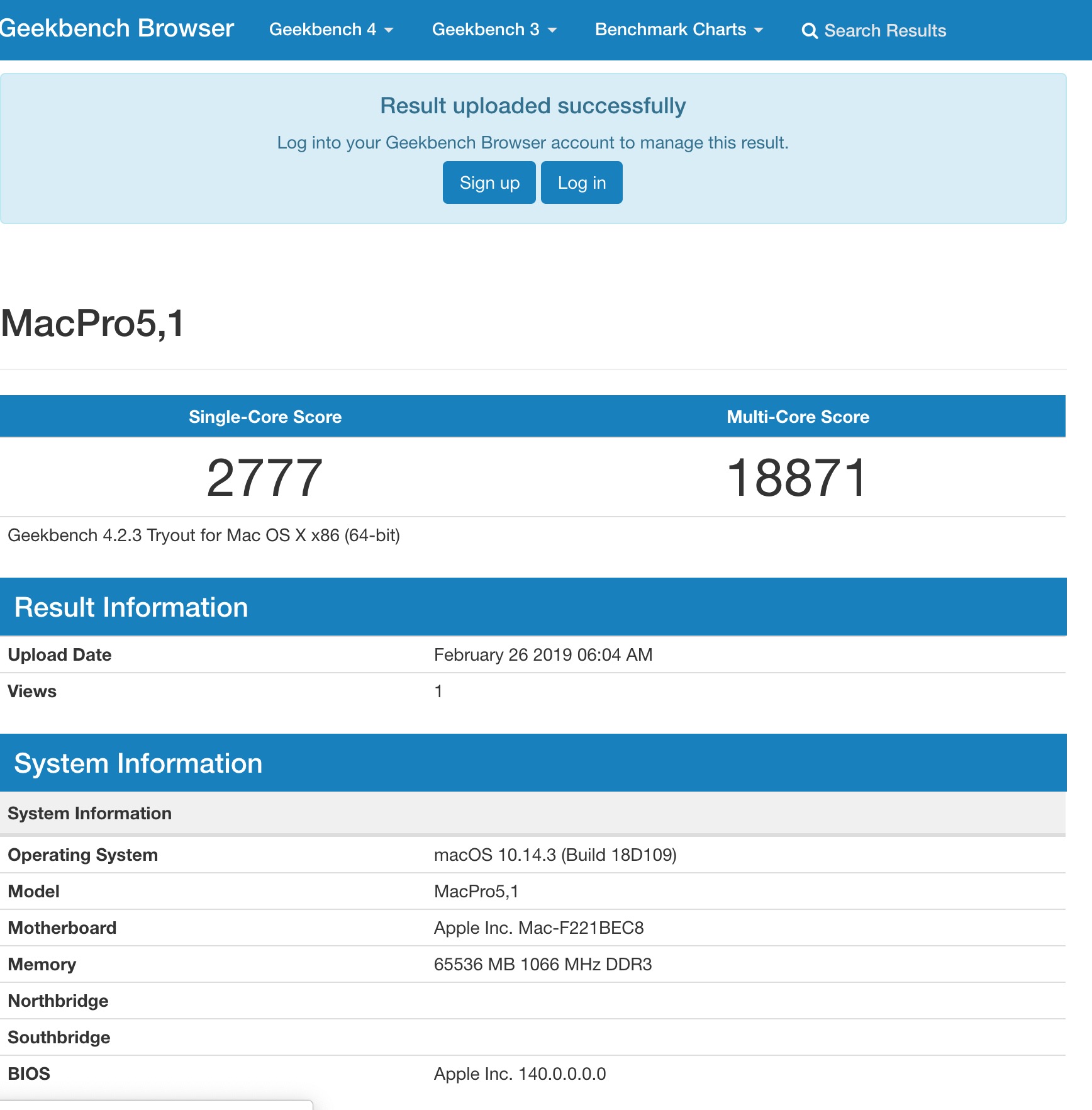Click the Sign up button
Image resolution: width=1092 pixels, height=1110 pixels.
489,182
